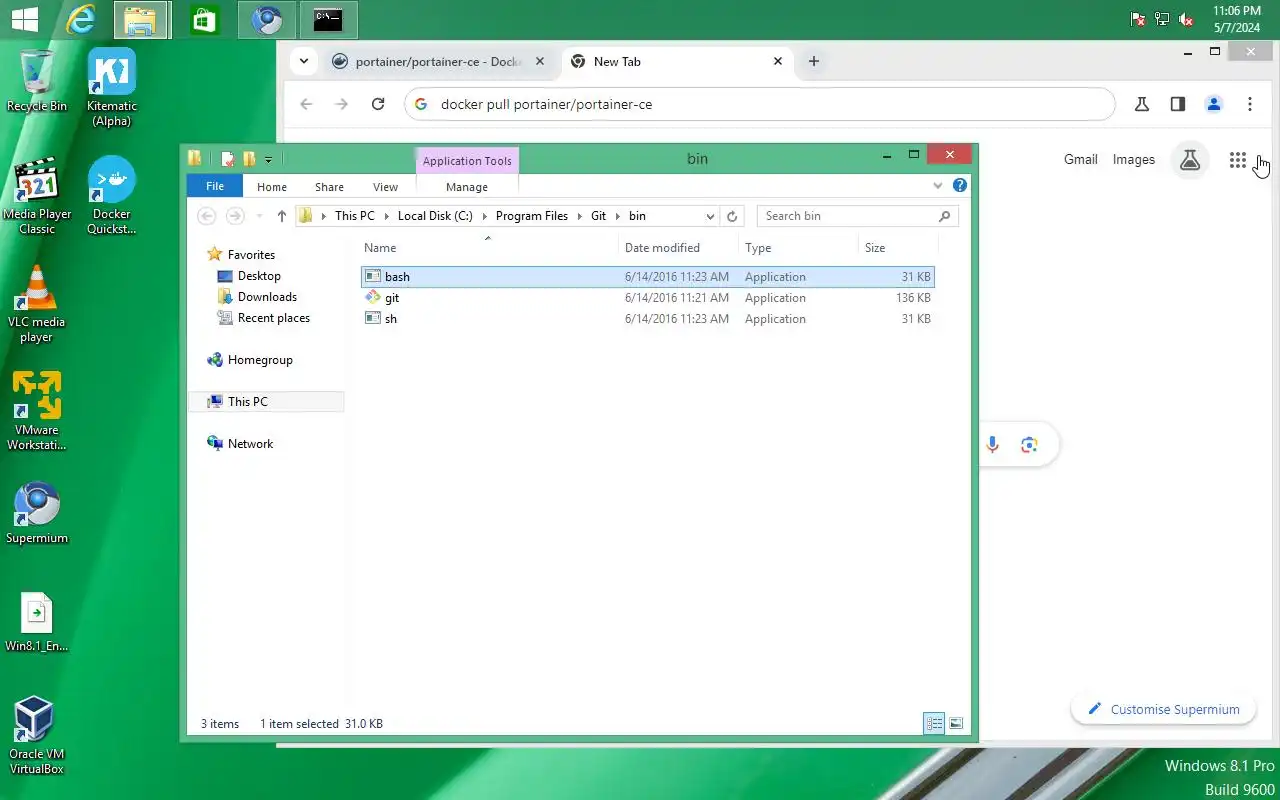The image size is (1280, 800).
Task: Click Customise Supermium button
Action: [1164, 709]
